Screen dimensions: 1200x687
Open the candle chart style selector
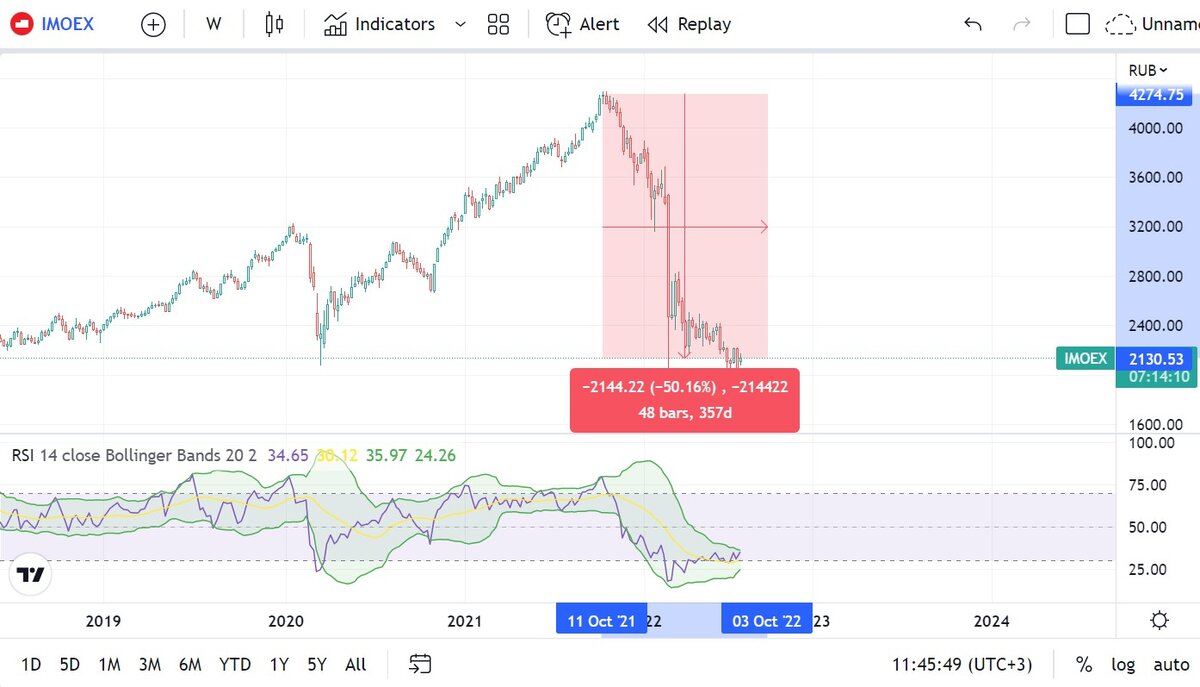(273, 23)
